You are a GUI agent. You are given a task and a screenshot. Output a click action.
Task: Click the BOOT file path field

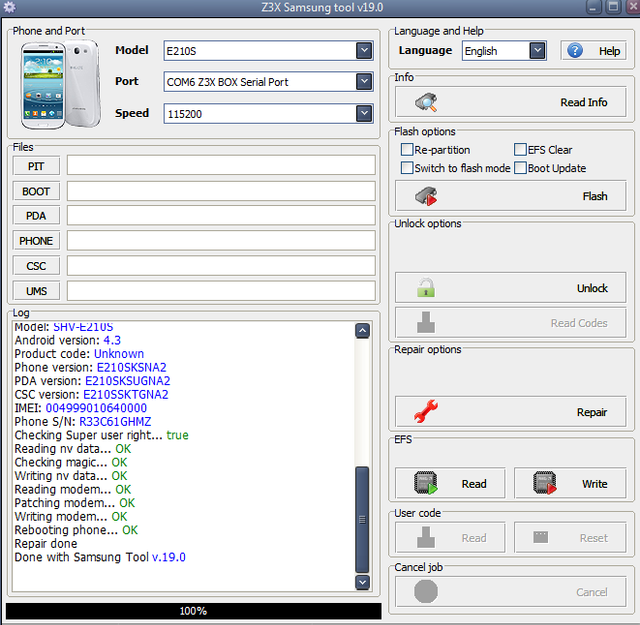[221, 191]
